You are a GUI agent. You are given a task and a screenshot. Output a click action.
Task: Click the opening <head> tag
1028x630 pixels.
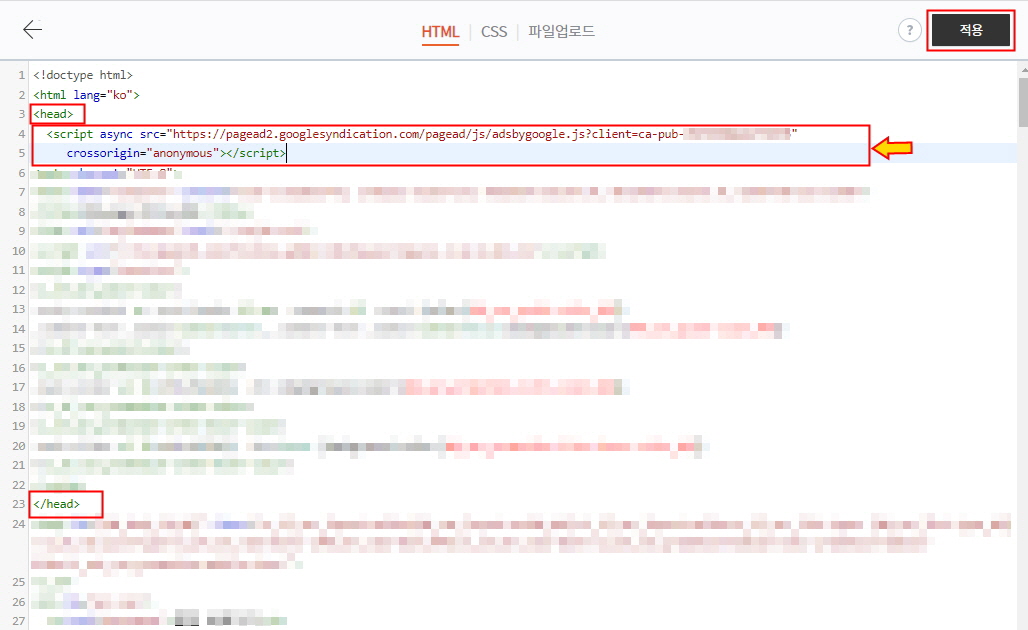click(53, 114)
